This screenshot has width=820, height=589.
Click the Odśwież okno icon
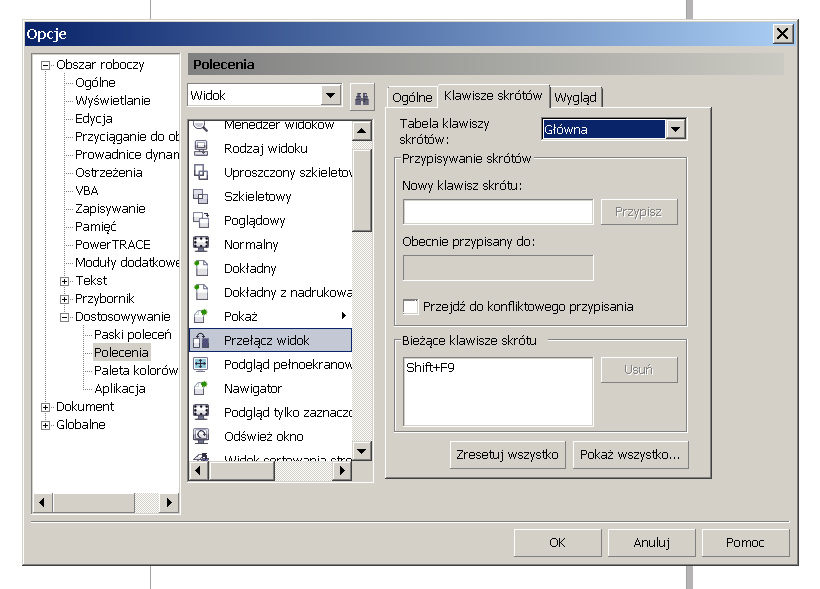(200, 437)
